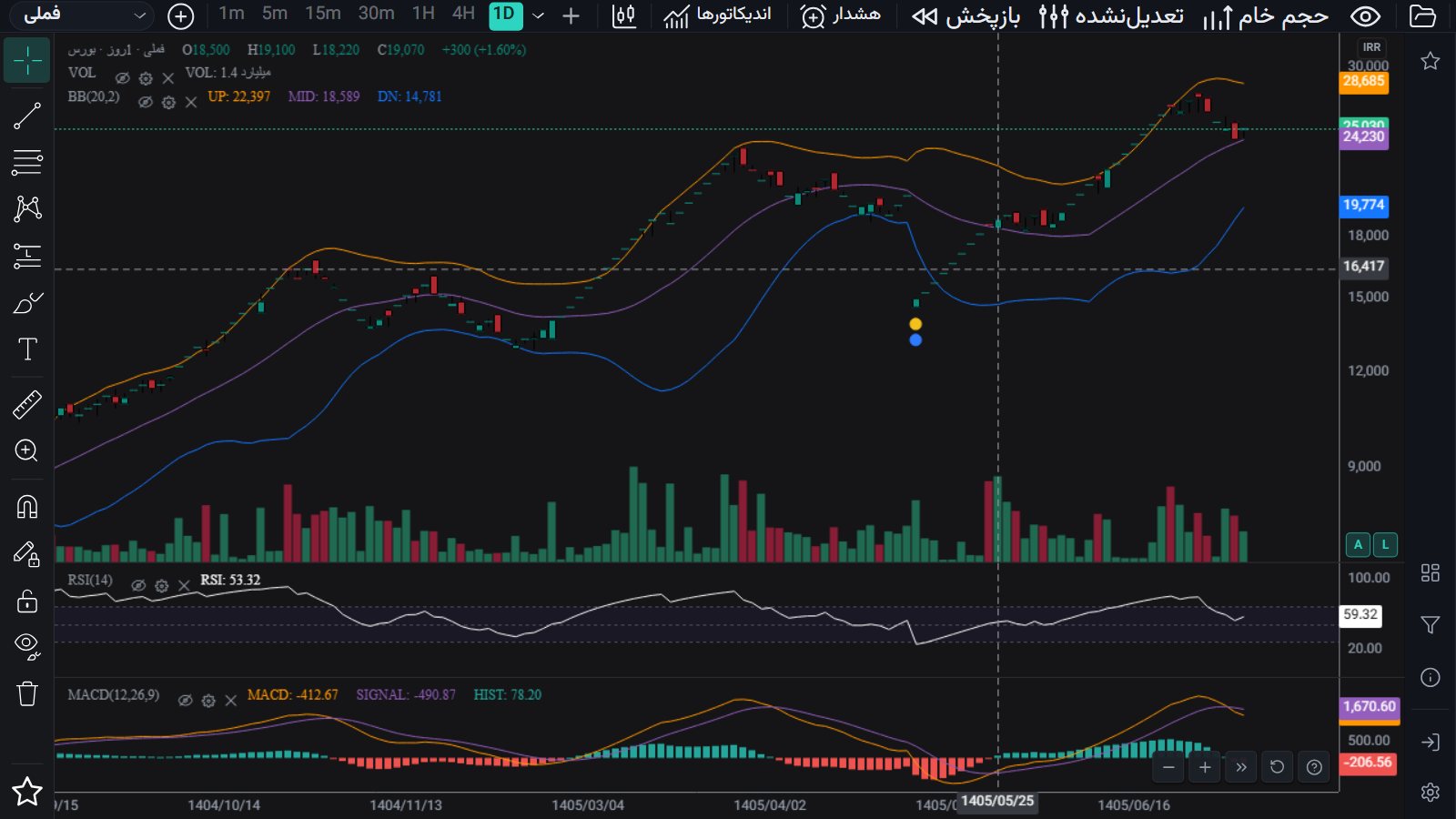Open favorites star in left toolbar
The image size is (1456, 819).
(27, 791)
